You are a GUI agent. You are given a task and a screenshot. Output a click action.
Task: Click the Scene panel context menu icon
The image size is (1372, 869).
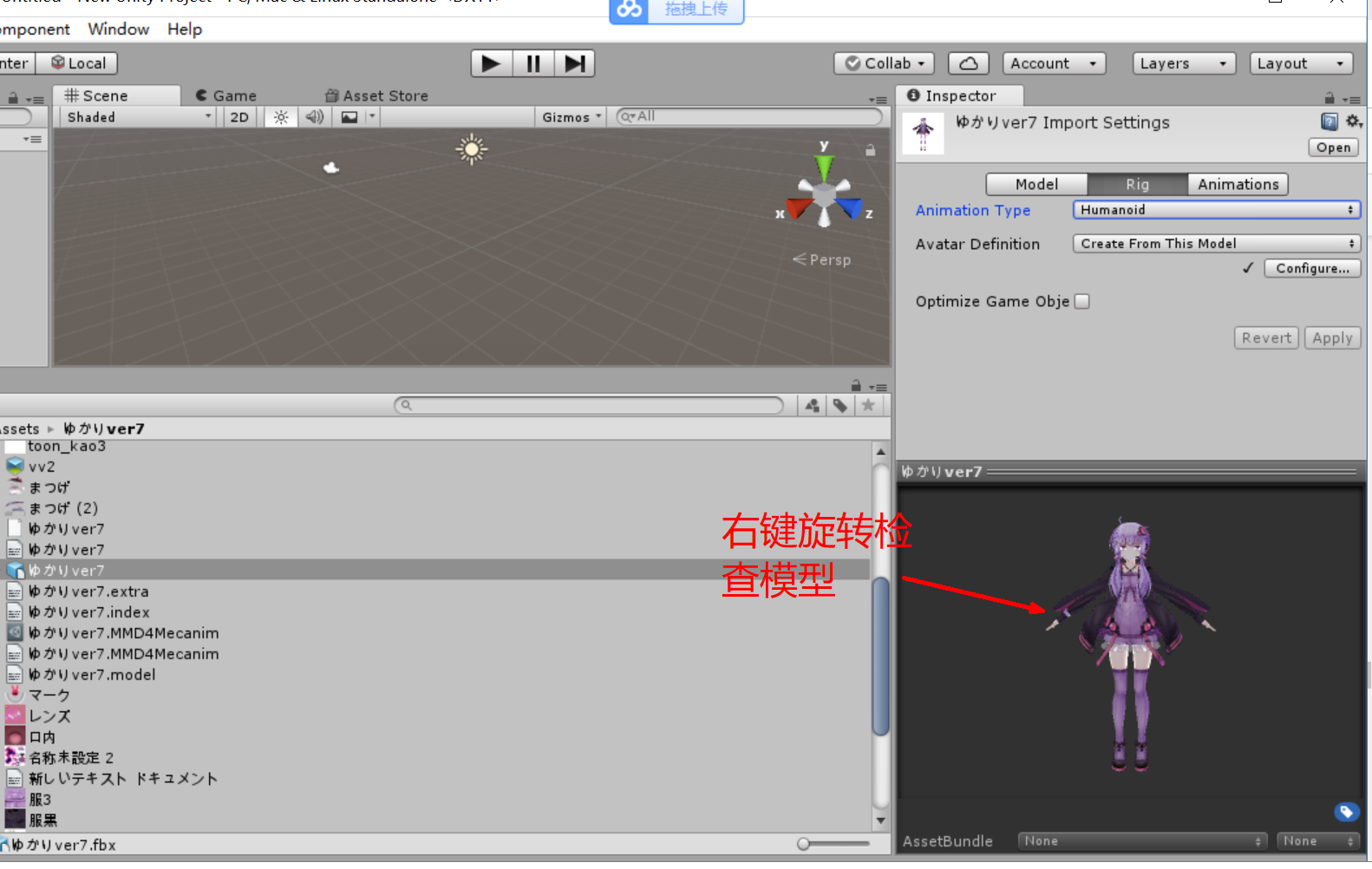click(x=878, y=100)
